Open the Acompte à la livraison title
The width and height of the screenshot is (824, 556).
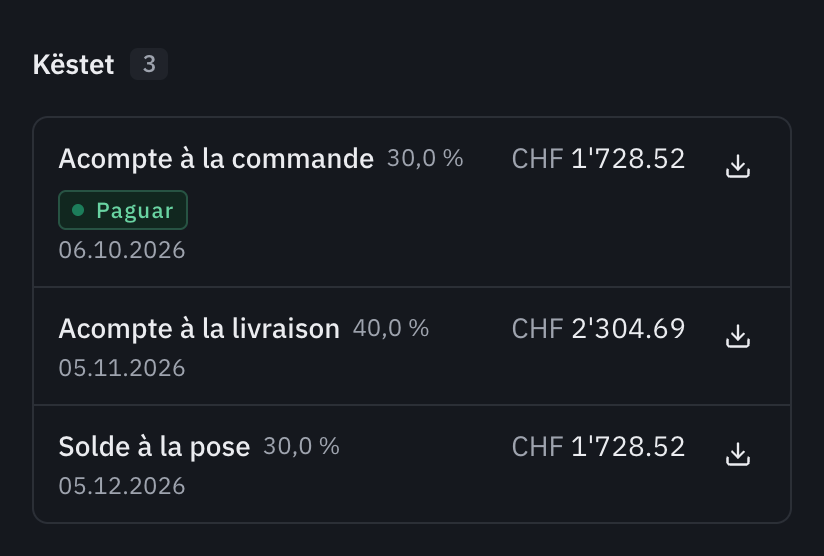[x=199, y=329]
